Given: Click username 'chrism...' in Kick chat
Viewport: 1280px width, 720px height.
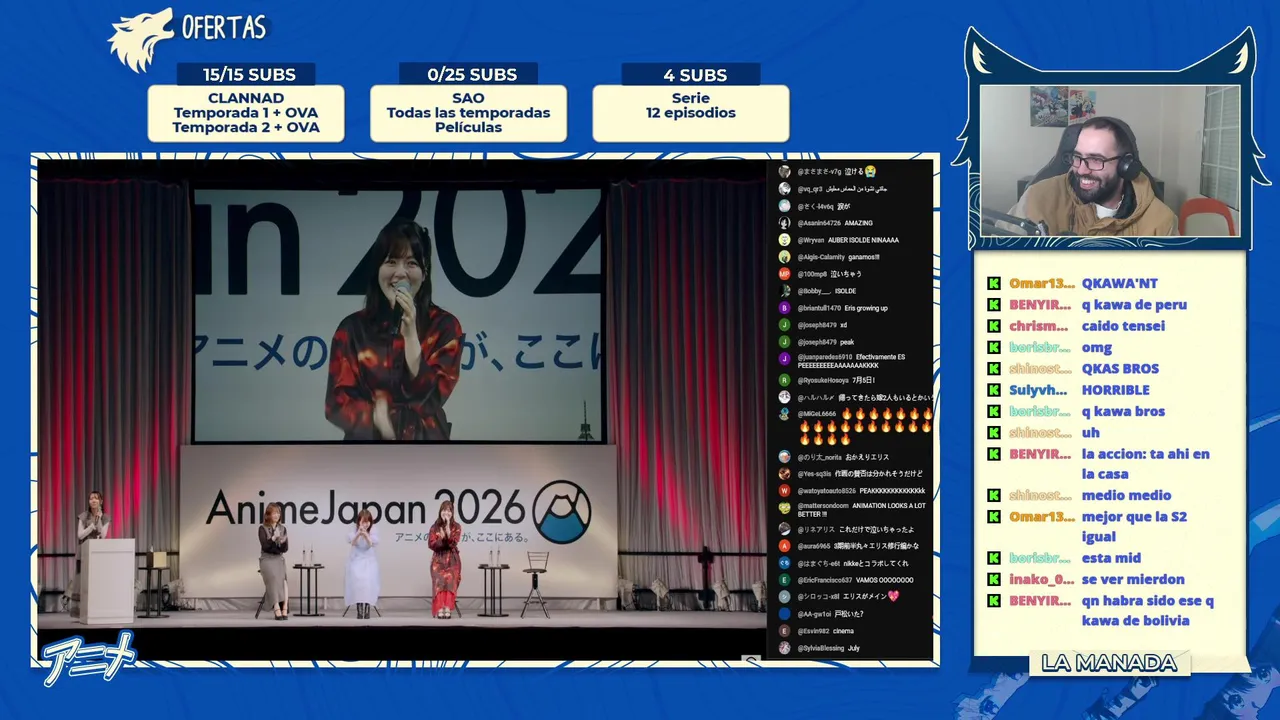Looking at the screenshot, I should pos(1039,326).
